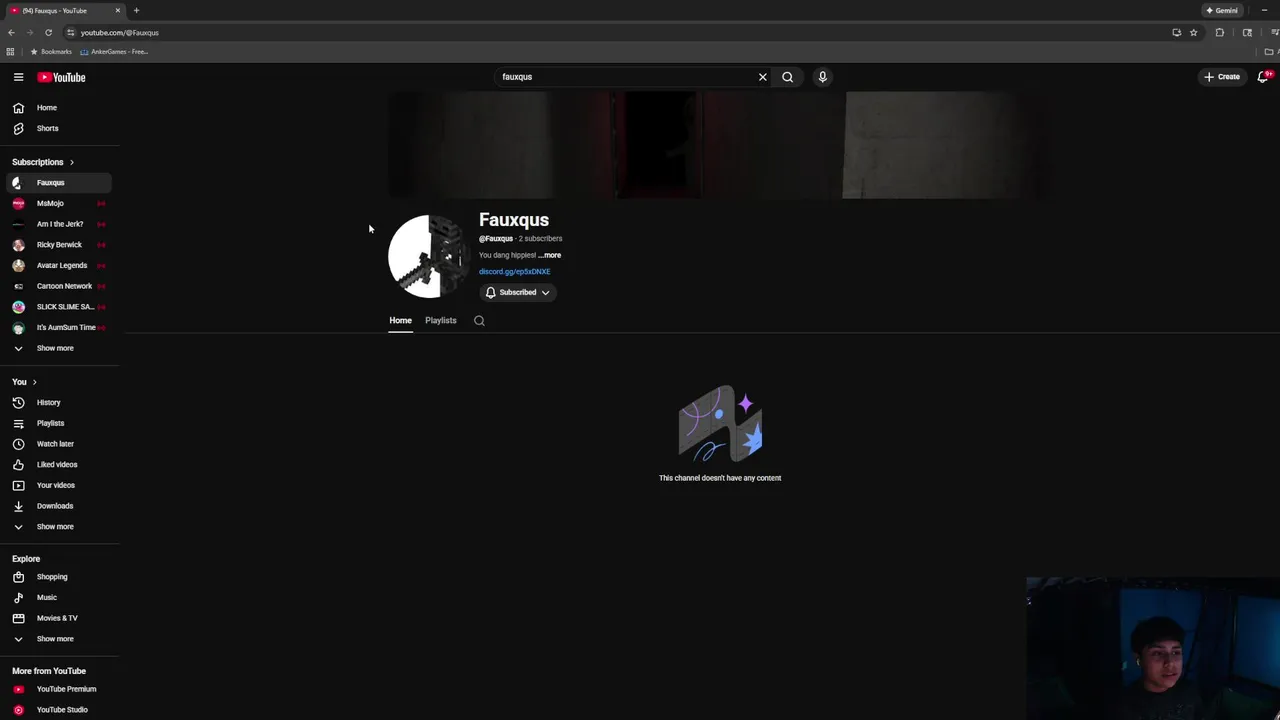Open the Subscribed notification dropdown
The image size is (1280, 720).
pos(518,292)
